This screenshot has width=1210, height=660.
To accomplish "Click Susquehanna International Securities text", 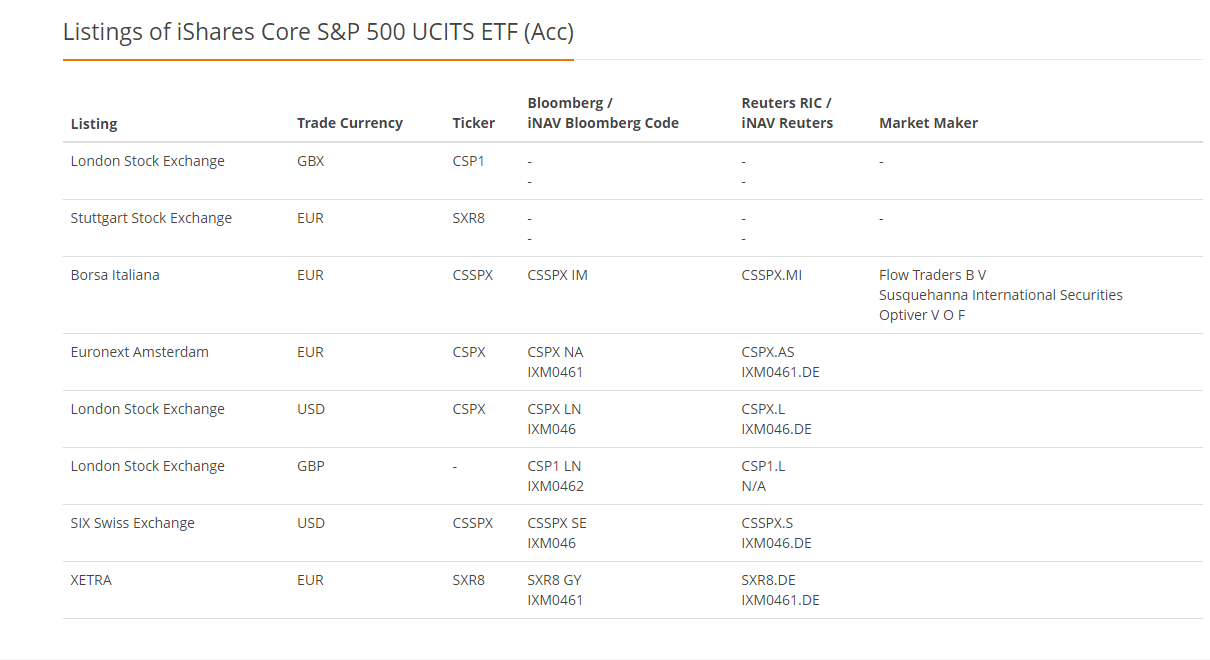I will 1000,295.
